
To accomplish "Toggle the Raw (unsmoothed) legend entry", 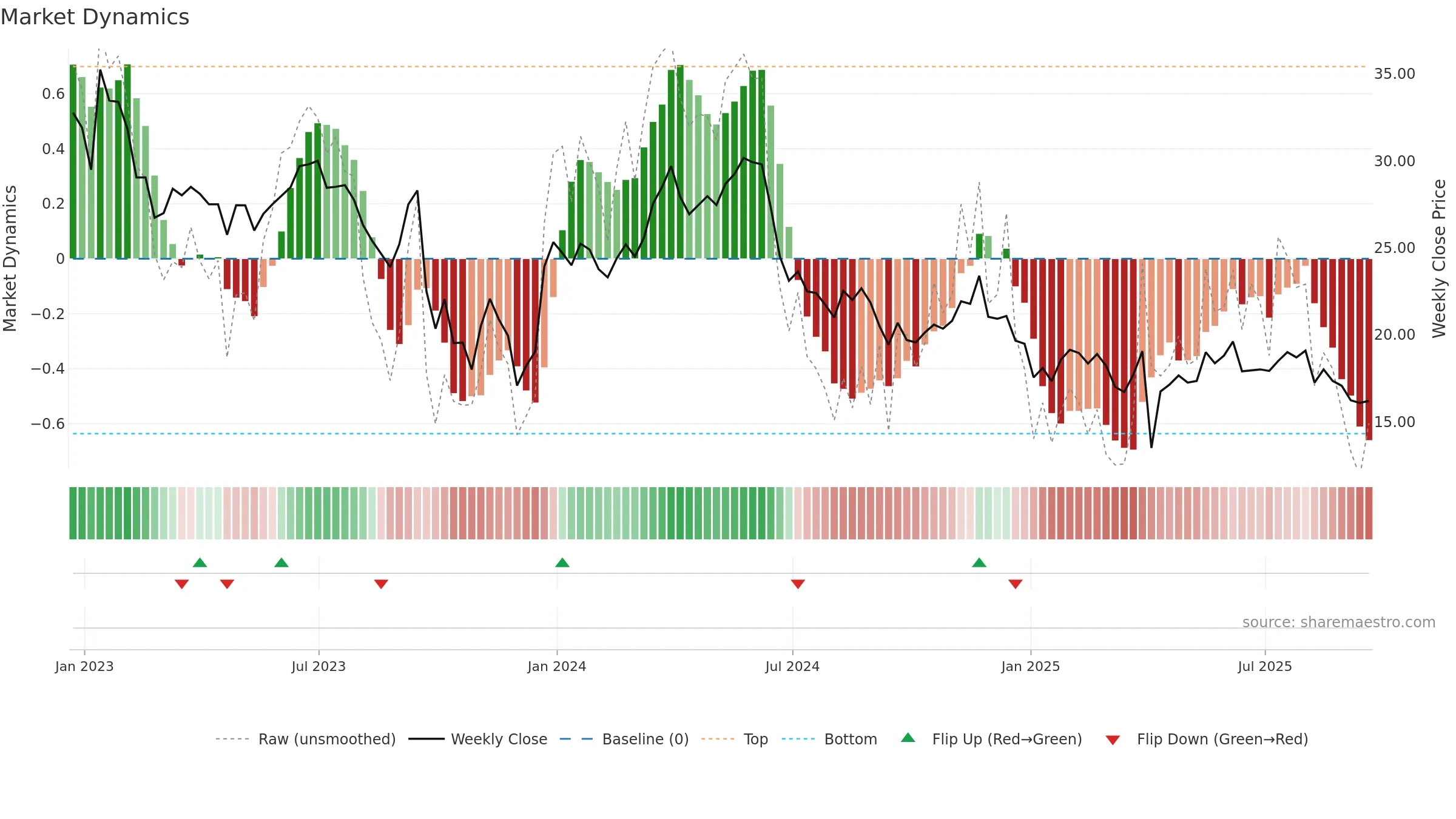I will pos(306,739).
